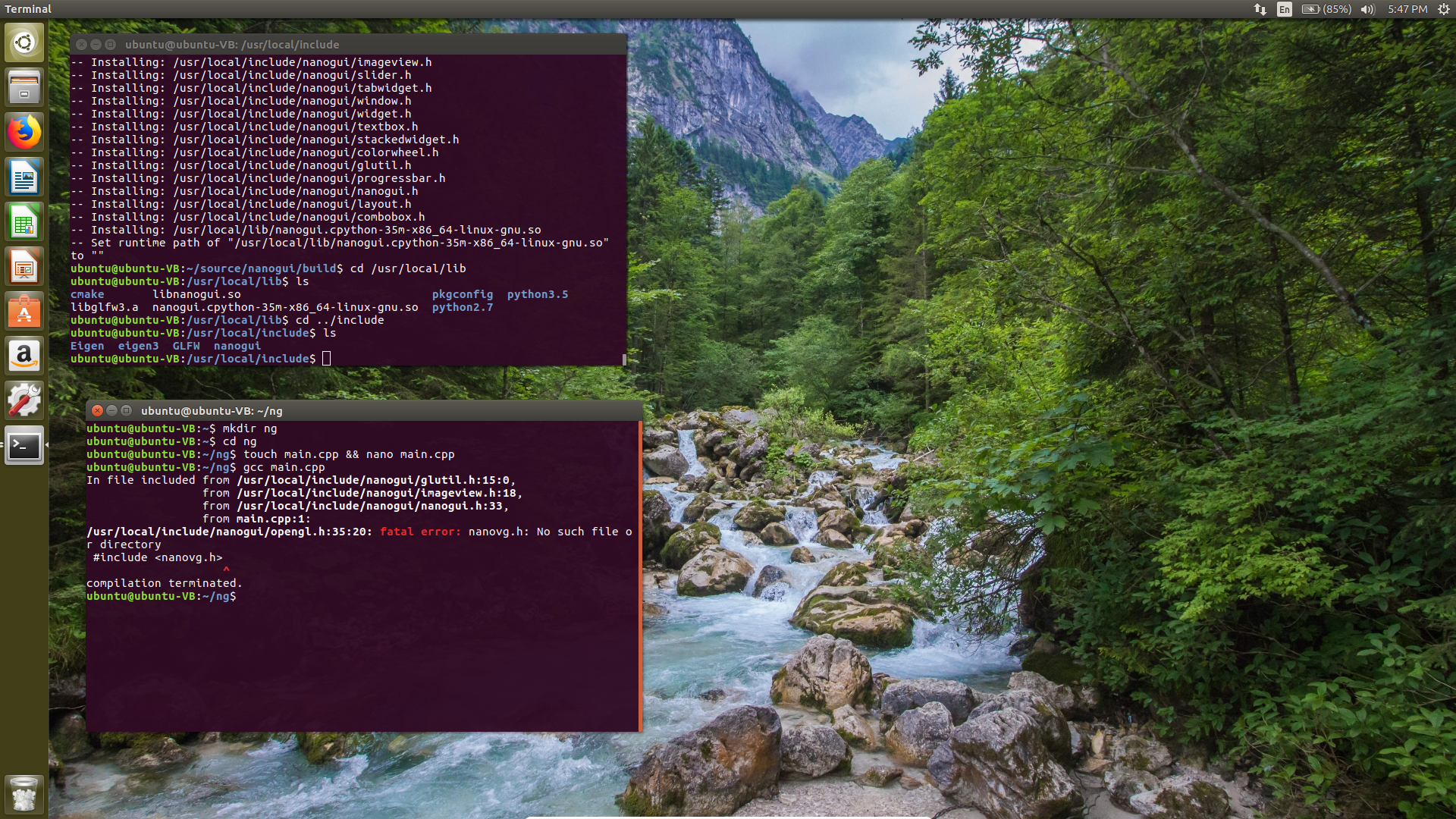The height and width of the screenshot is (819, 1456).
Task: Focus the /usr/local/include terminal title bar
Action: pyautogui.click(x=349, y=44)
